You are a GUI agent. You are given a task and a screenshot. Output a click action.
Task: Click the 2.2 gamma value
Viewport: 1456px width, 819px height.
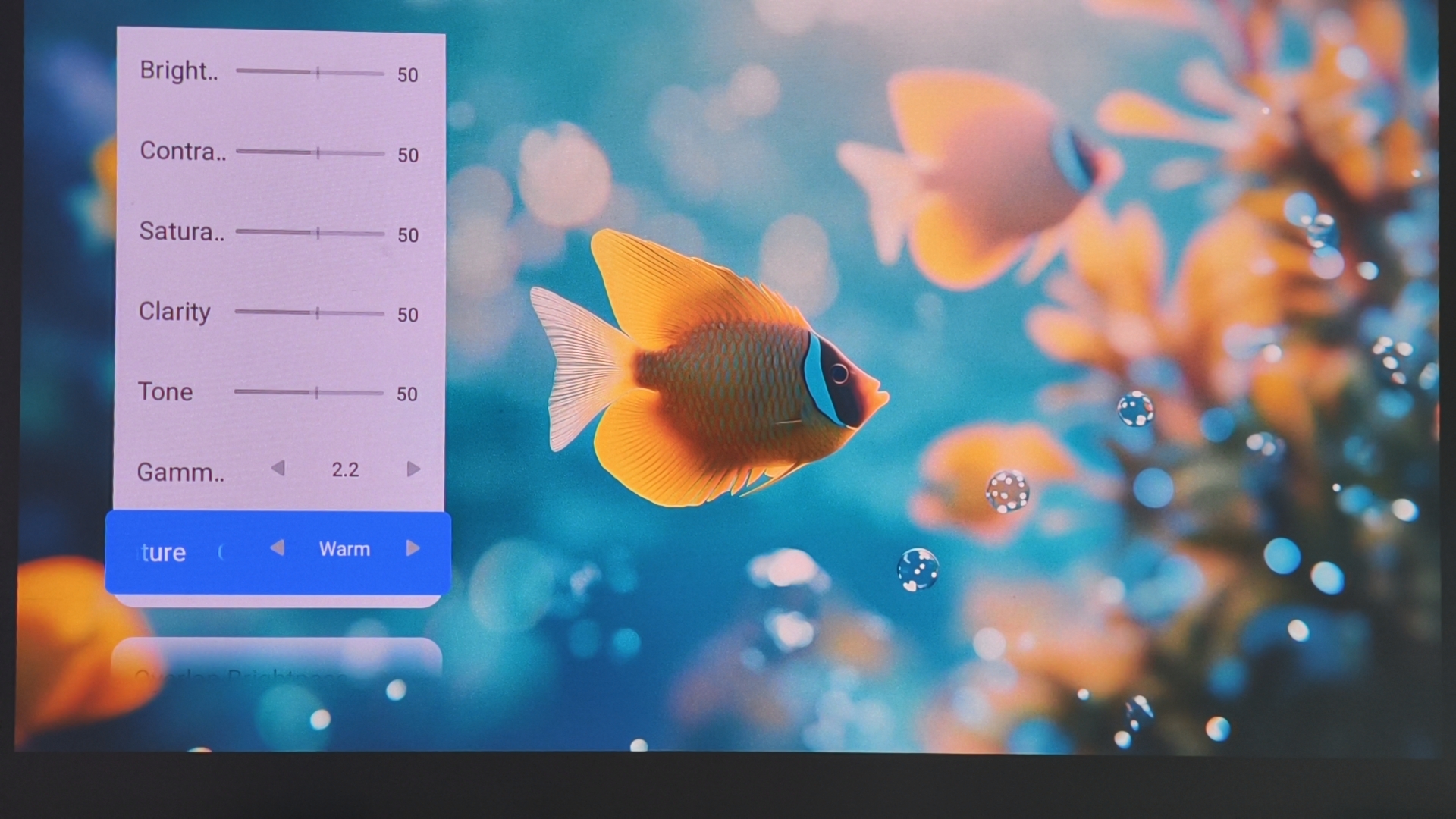point(345,470)
